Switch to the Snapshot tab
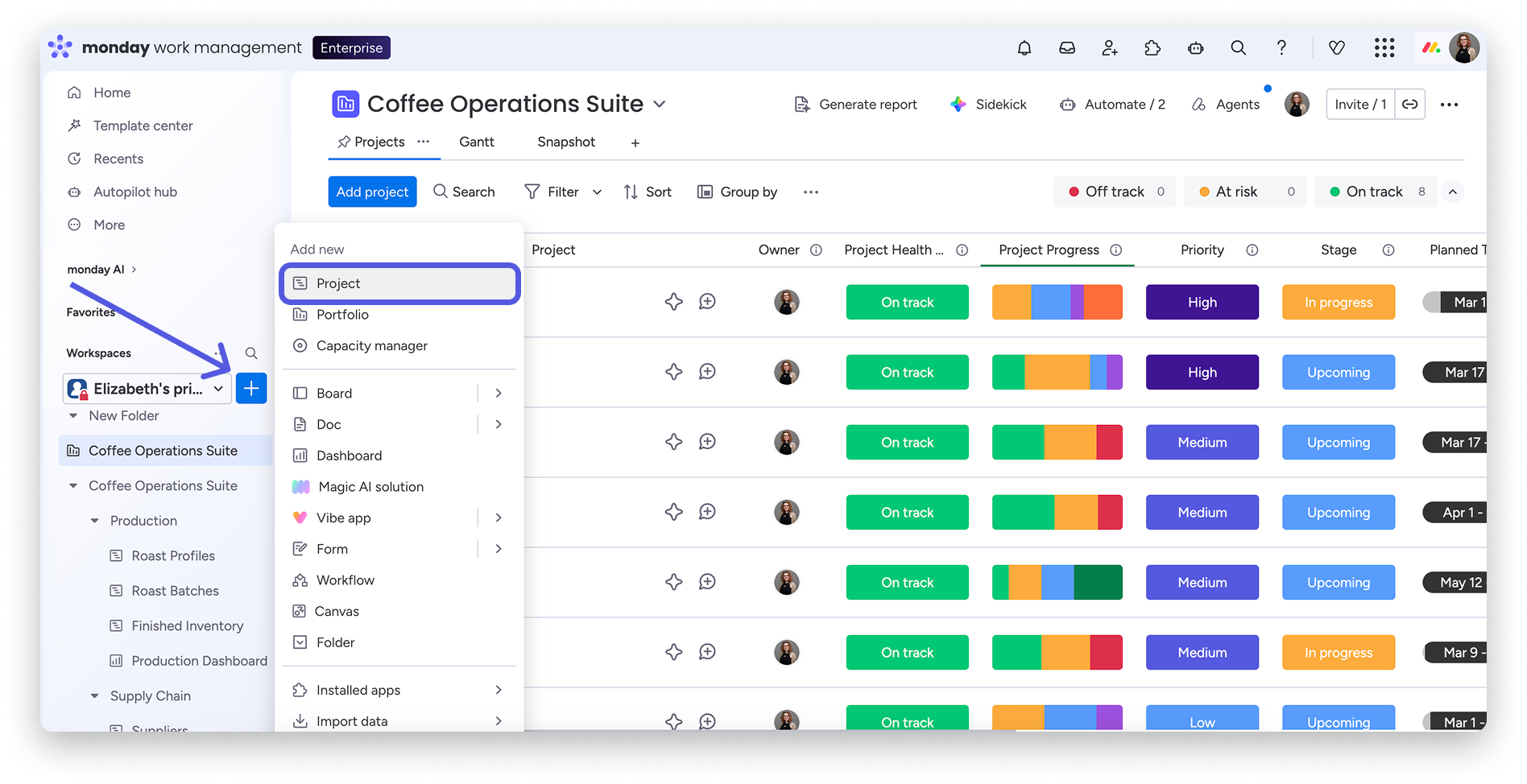 (x=566, y=142)
